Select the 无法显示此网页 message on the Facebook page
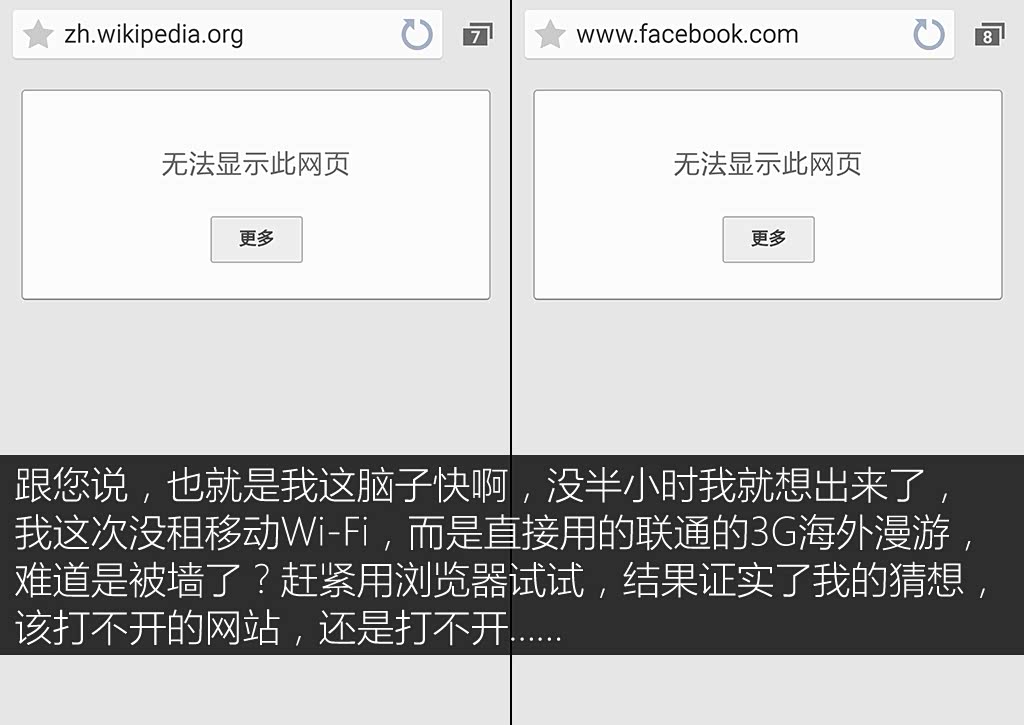The width and height of the screenshot is (1024, 725). [x=767, y=163]
